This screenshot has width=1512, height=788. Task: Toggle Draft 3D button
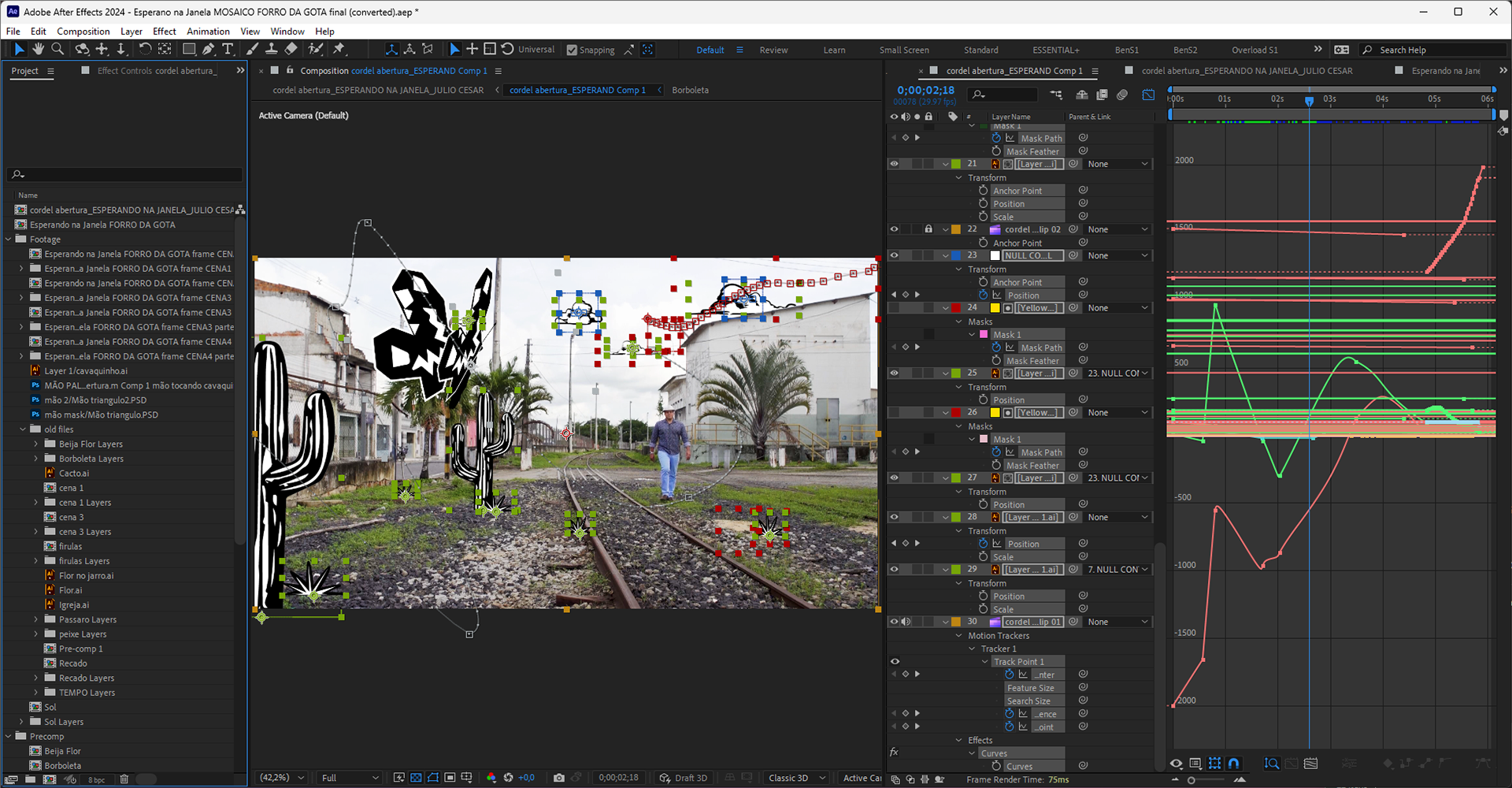[684, 778]
